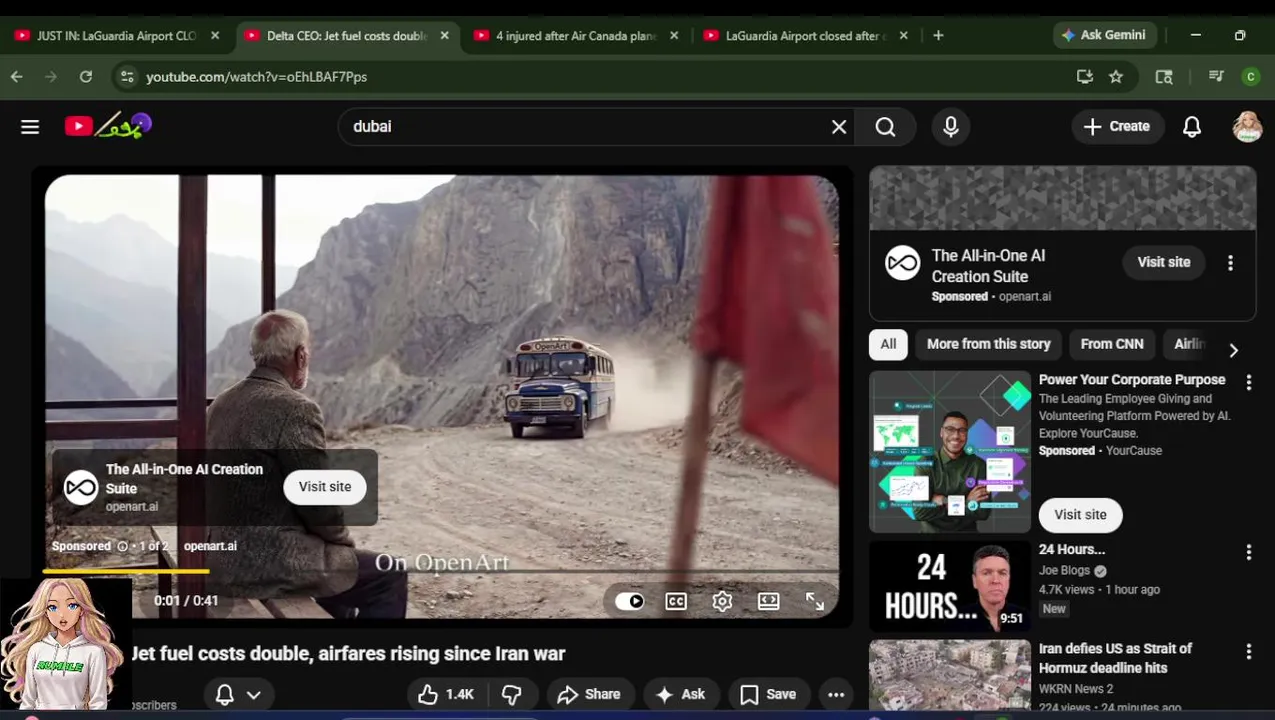Viewport: 1275px width, 720px height.
Task: Open 'Iran defies US as Strait' video thumbnail
Action: point(950,676)
